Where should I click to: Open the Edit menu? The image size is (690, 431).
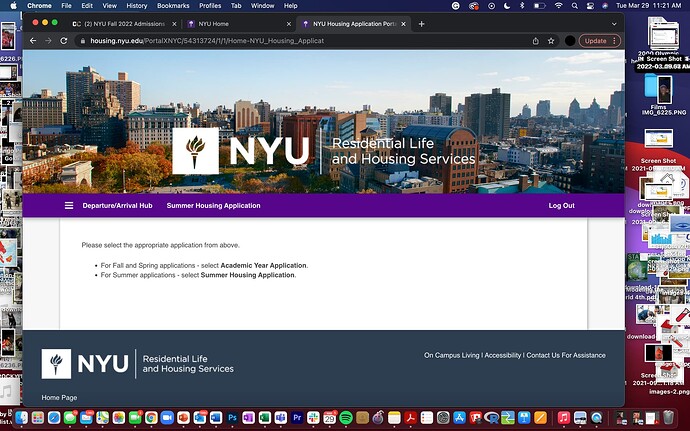[x=87, y=6]
